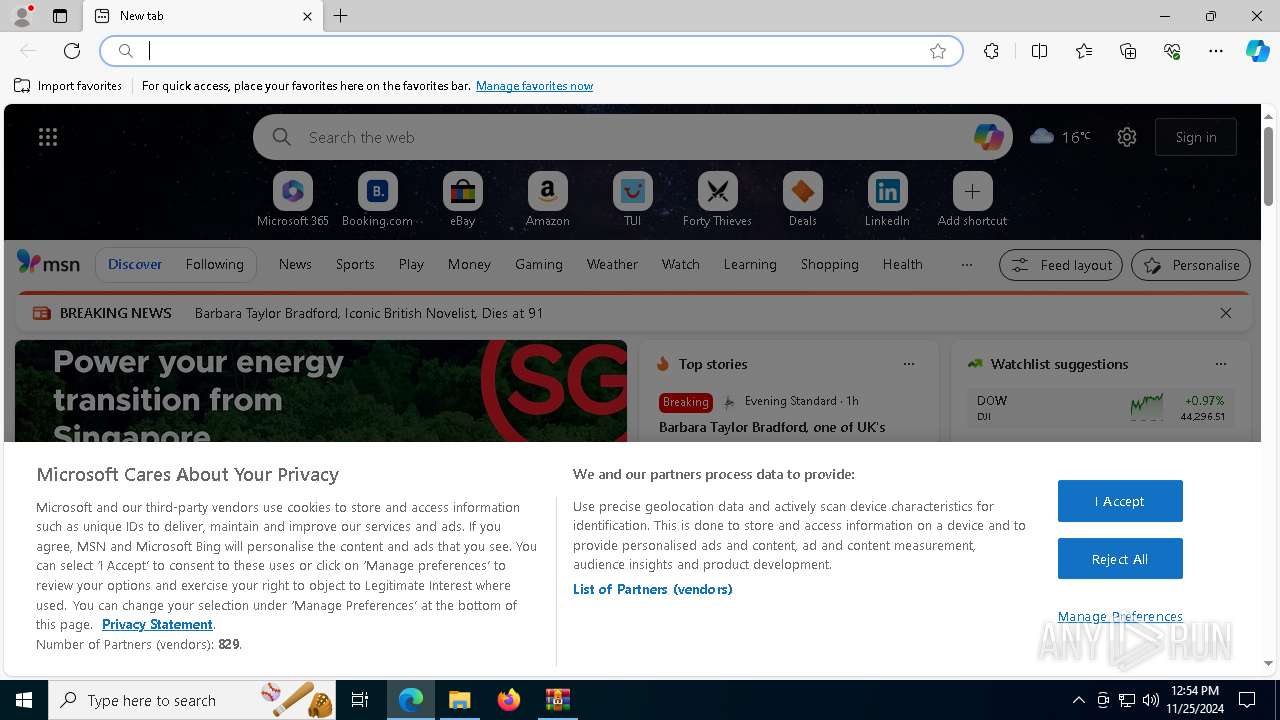Screen dimensions: 1280x720
Task: Open the weather 16°C widget
Action: click(1060, 137)
